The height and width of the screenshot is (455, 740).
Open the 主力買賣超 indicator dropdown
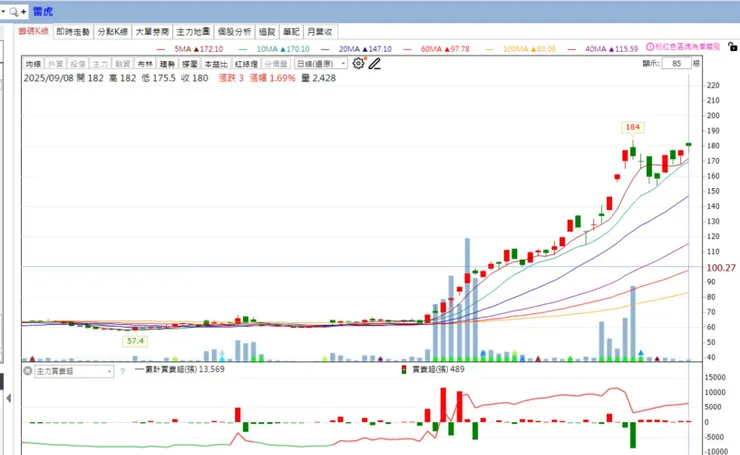(74, 371)
